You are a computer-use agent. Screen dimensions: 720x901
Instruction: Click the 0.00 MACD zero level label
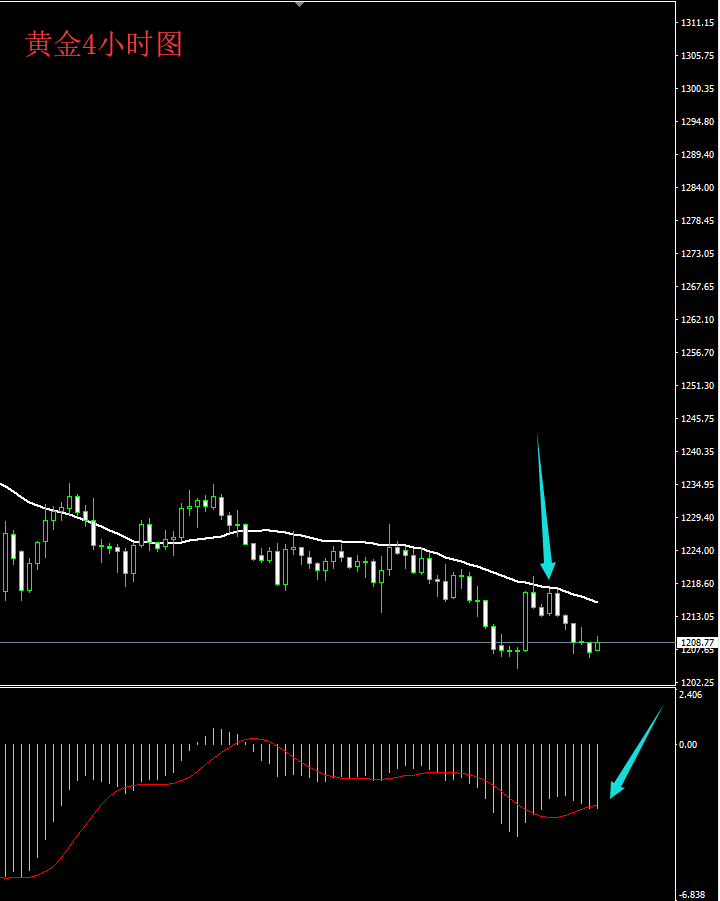688,744
